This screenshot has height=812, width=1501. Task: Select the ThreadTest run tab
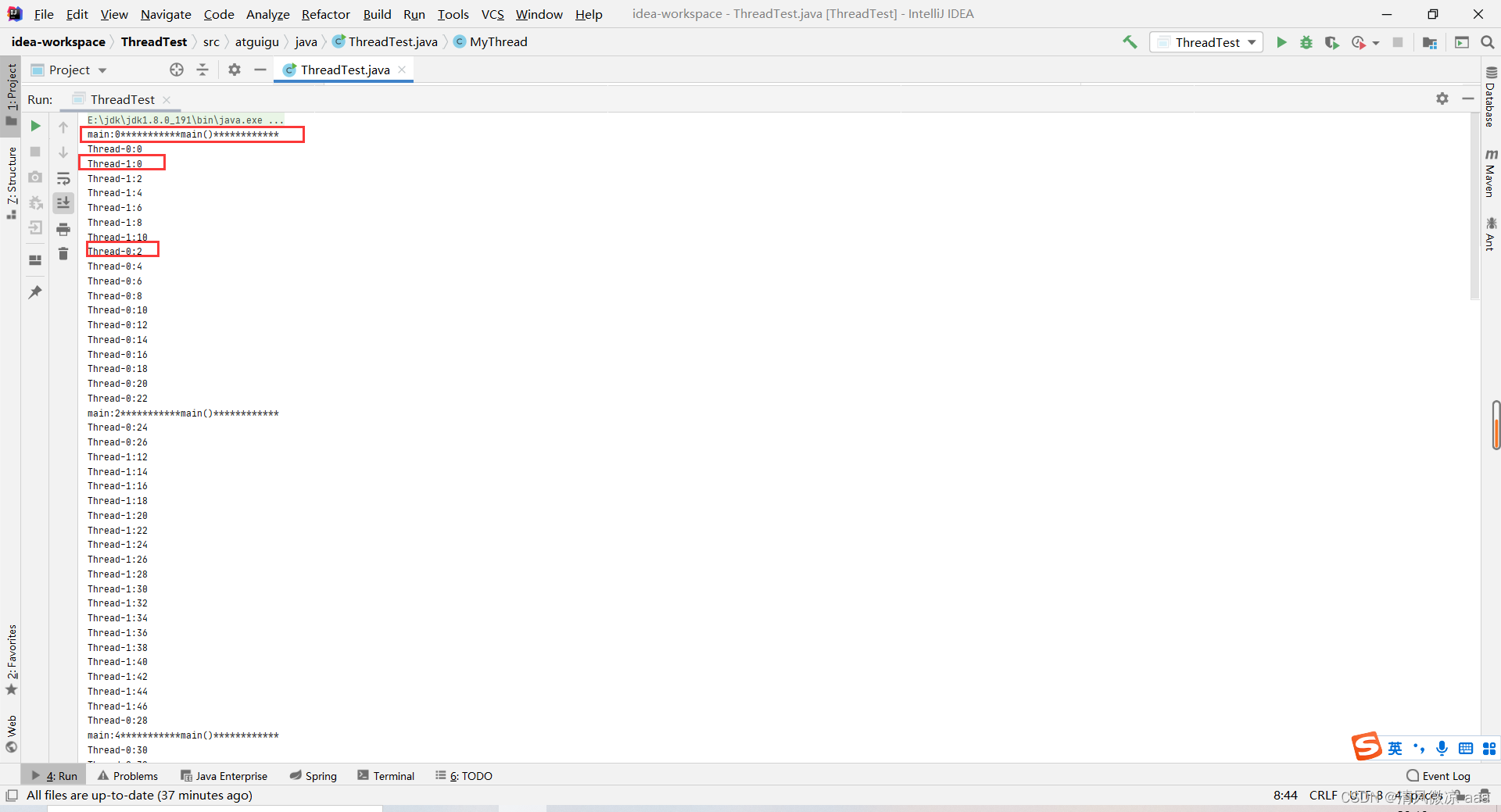tap(122, 99)
